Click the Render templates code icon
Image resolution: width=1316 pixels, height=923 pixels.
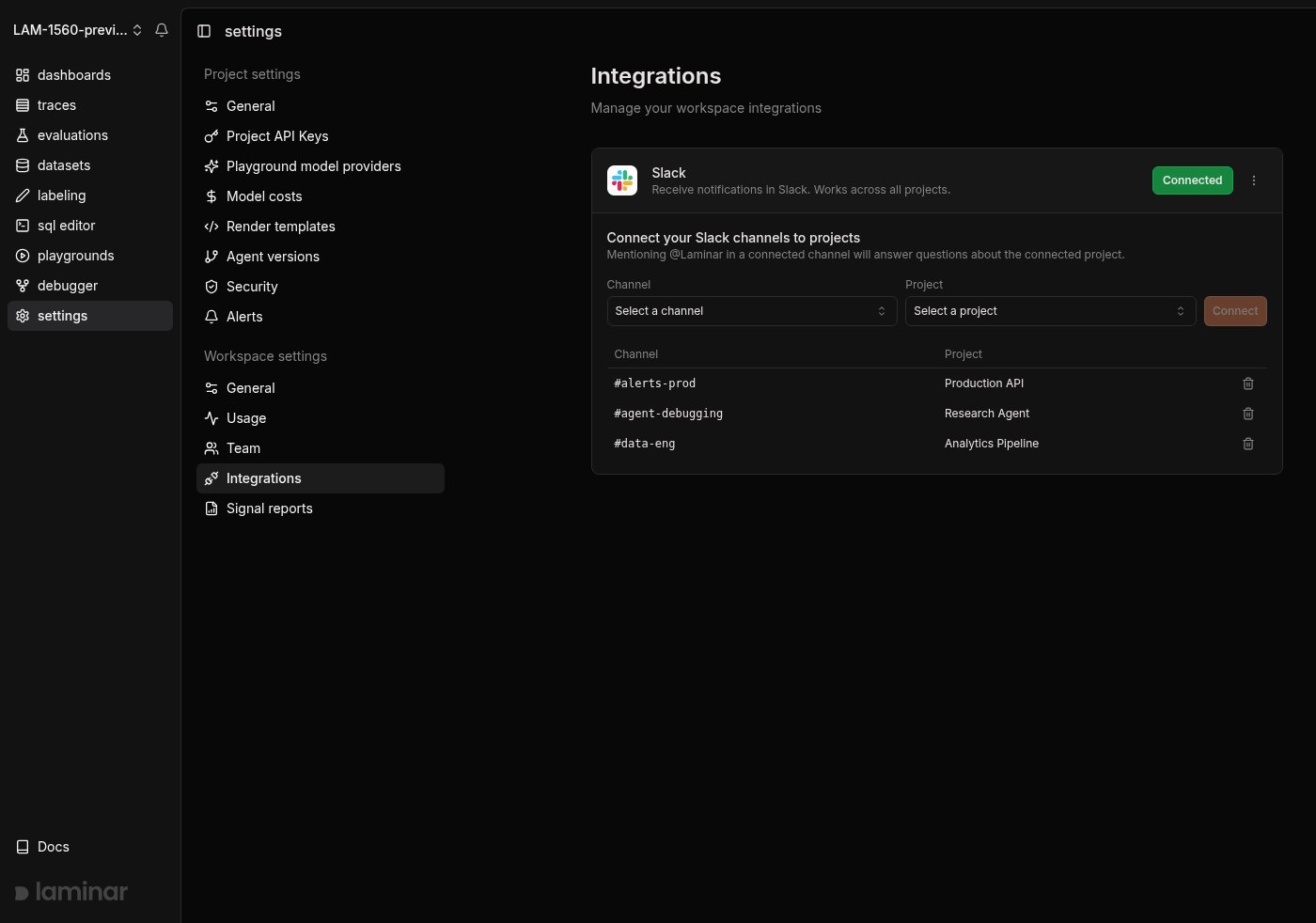(x=211, y=227)
